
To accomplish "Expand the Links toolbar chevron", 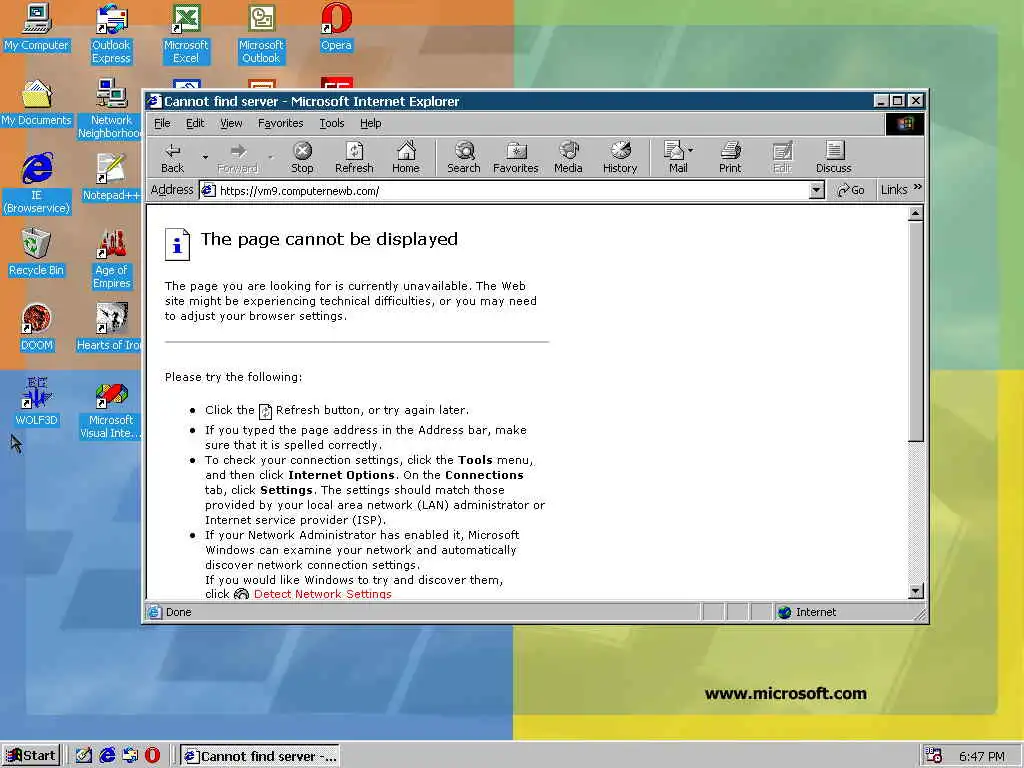I will pos(918,187).
